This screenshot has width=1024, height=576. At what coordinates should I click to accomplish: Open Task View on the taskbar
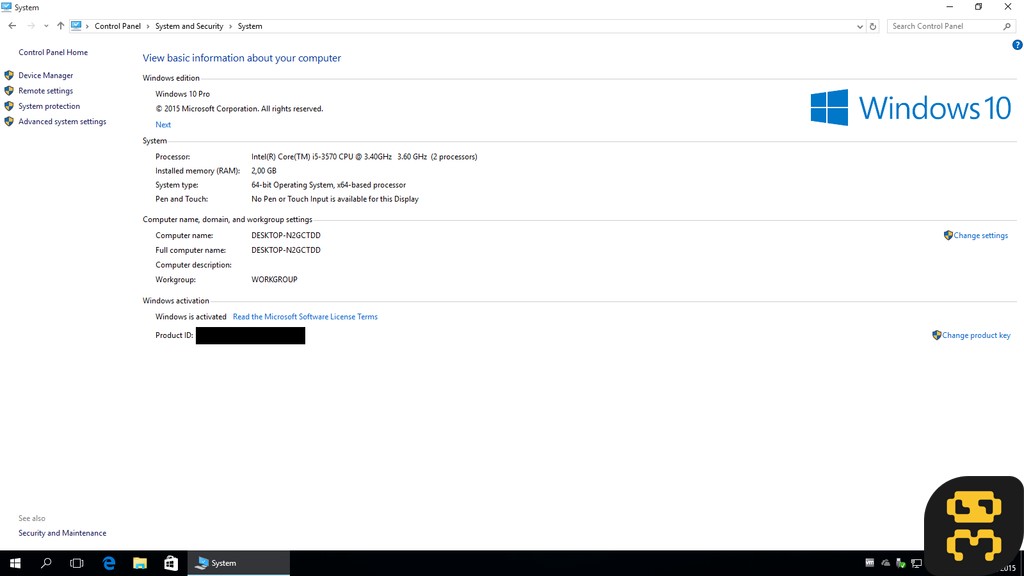pos(77,563)
